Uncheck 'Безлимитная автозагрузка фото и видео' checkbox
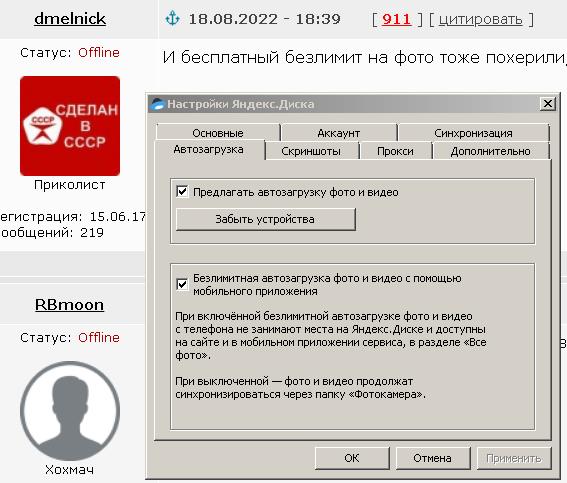Screen dimensions: 567x483 [182, 285]
